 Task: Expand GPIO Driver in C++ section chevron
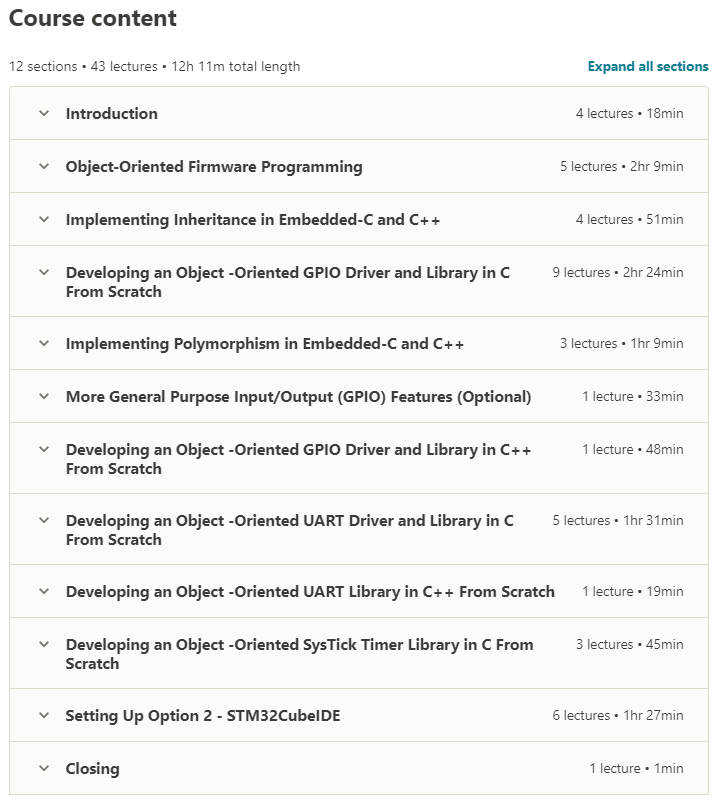pyautogui.click(x=44, y=450)
